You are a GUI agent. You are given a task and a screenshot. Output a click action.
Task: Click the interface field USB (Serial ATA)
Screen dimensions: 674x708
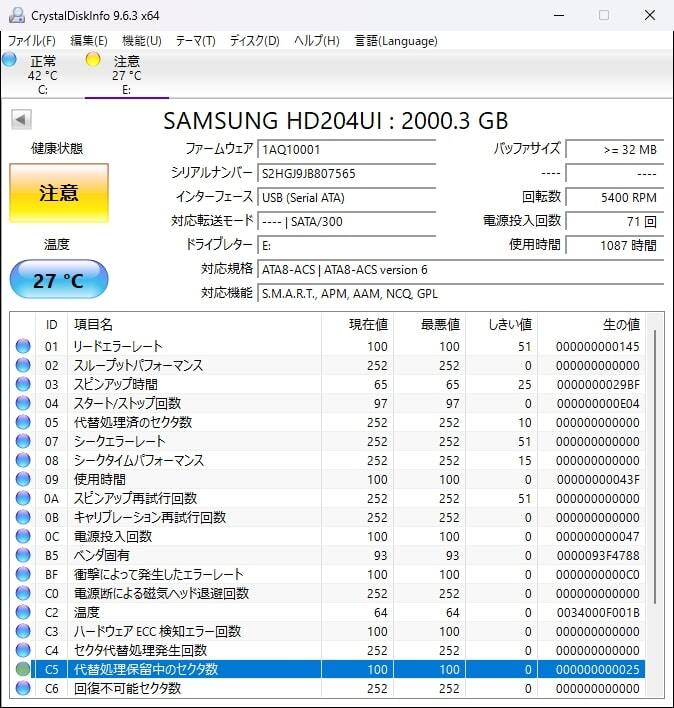(346, 197)
